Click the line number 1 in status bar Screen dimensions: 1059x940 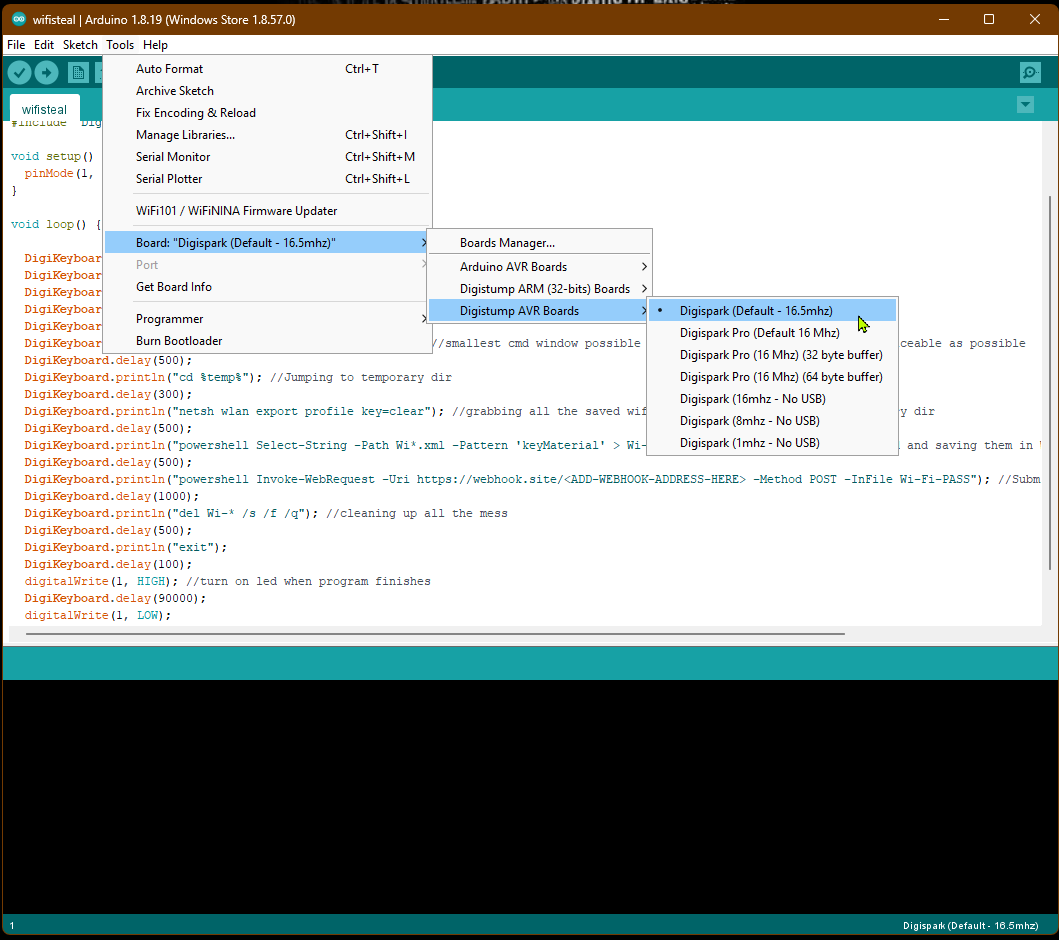pos(11,926)
